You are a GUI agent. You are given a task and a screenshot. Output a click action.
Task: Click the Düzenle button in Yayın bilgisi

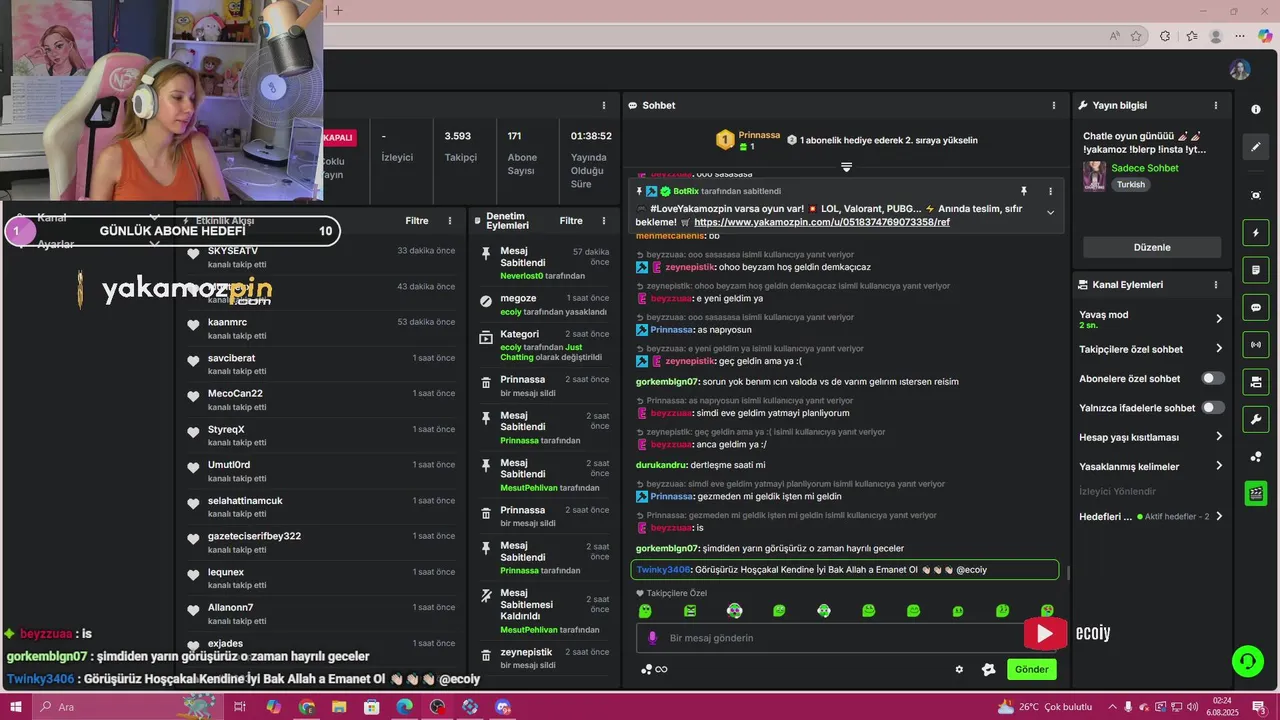[1152, 247]
